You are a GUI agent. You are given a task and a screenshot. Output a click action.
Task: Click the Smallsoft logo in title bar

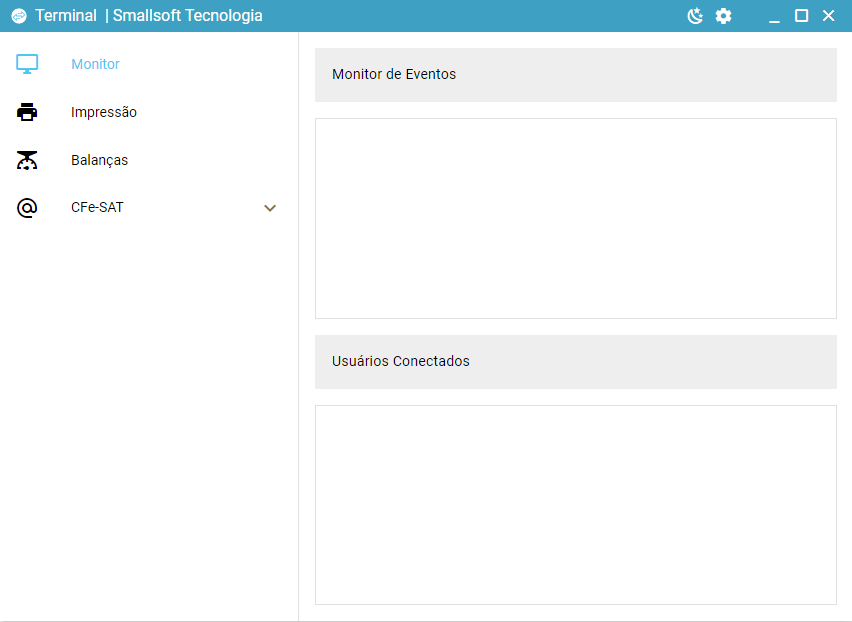pos(18,16)
